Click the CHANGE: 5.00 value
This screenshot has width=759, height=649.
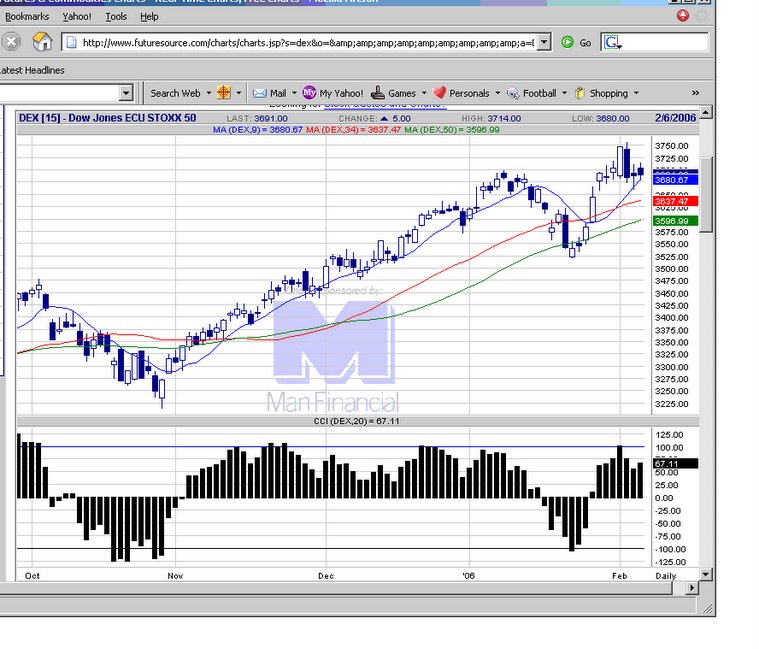375,119
